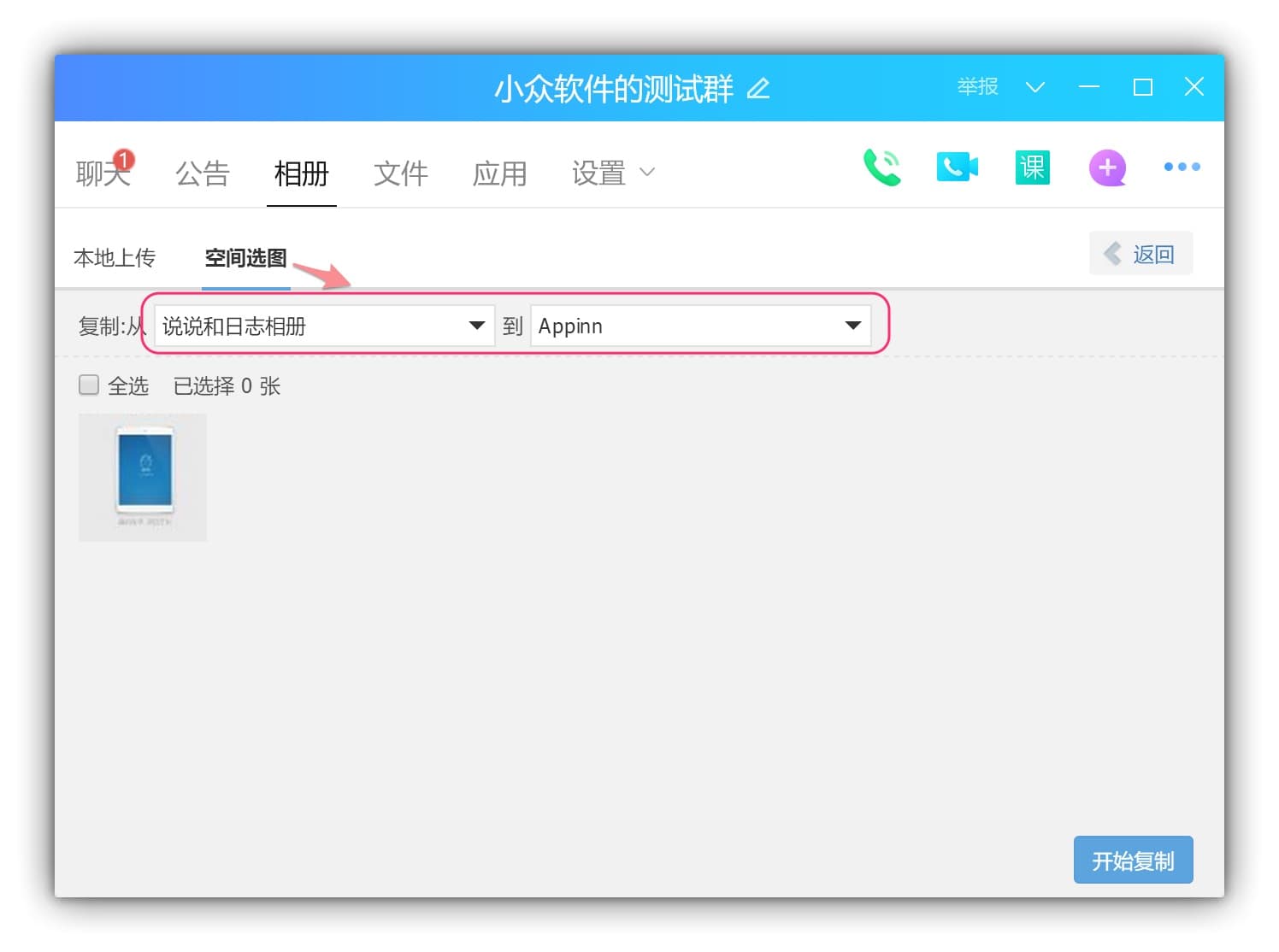This screenshot has width=1279, height=952.
Task: Expand the title bar chevron menu
Action: click(1034, 87)
